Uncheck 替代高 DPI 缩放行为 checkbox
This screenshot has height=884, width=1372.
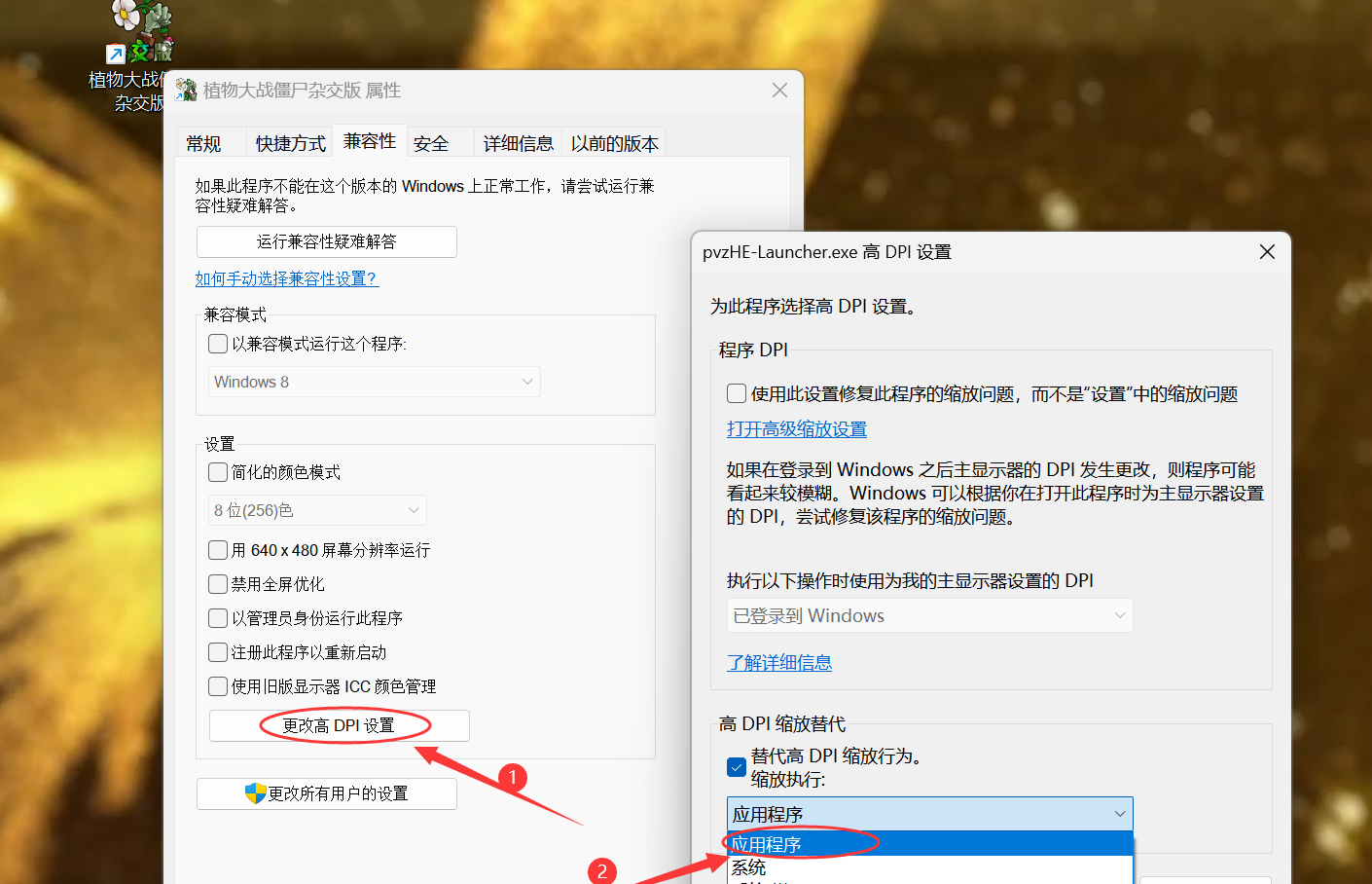click(x=737, y=767)
